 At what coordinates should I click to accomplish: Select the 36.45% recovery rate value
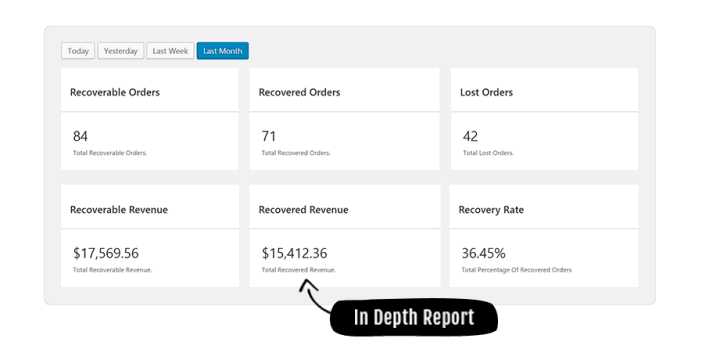(x=484, y=253)
